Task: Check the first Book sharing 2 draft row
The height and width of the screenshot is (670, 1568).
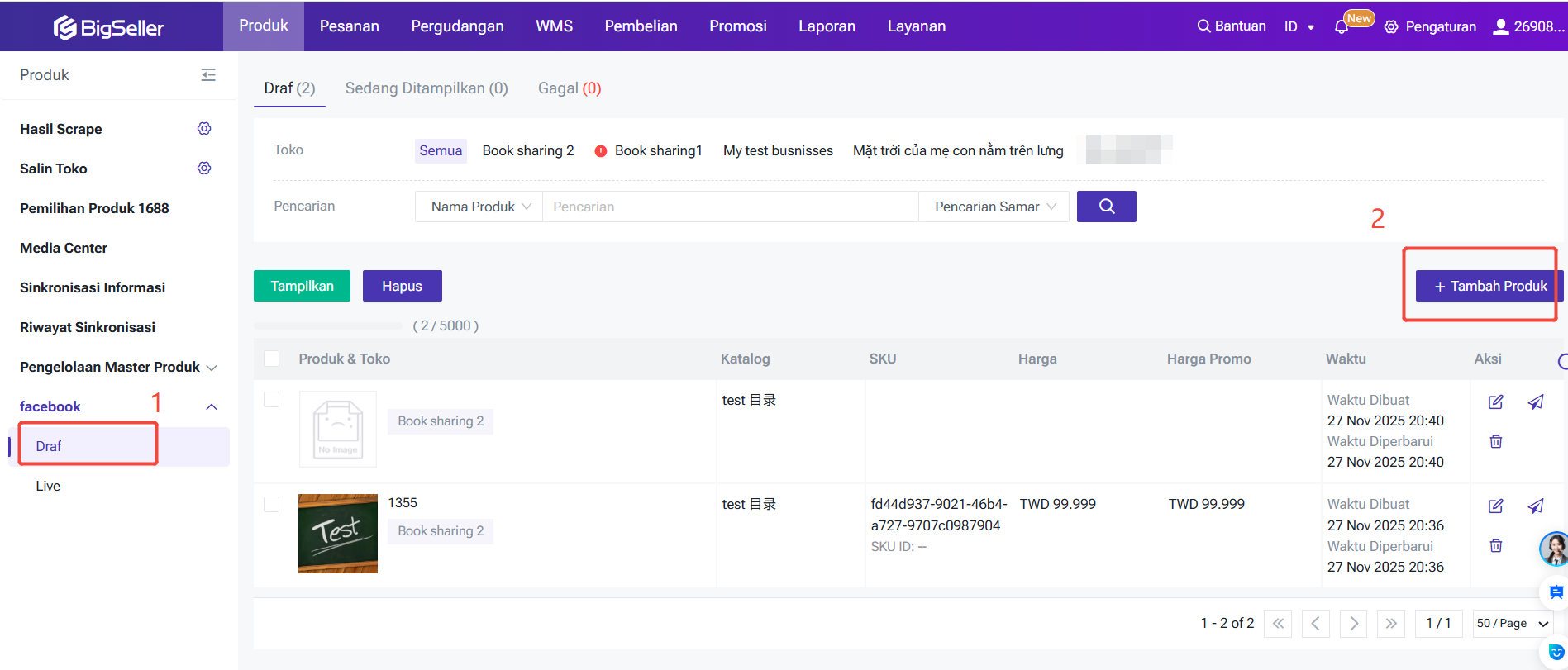Action: (271, 400)
